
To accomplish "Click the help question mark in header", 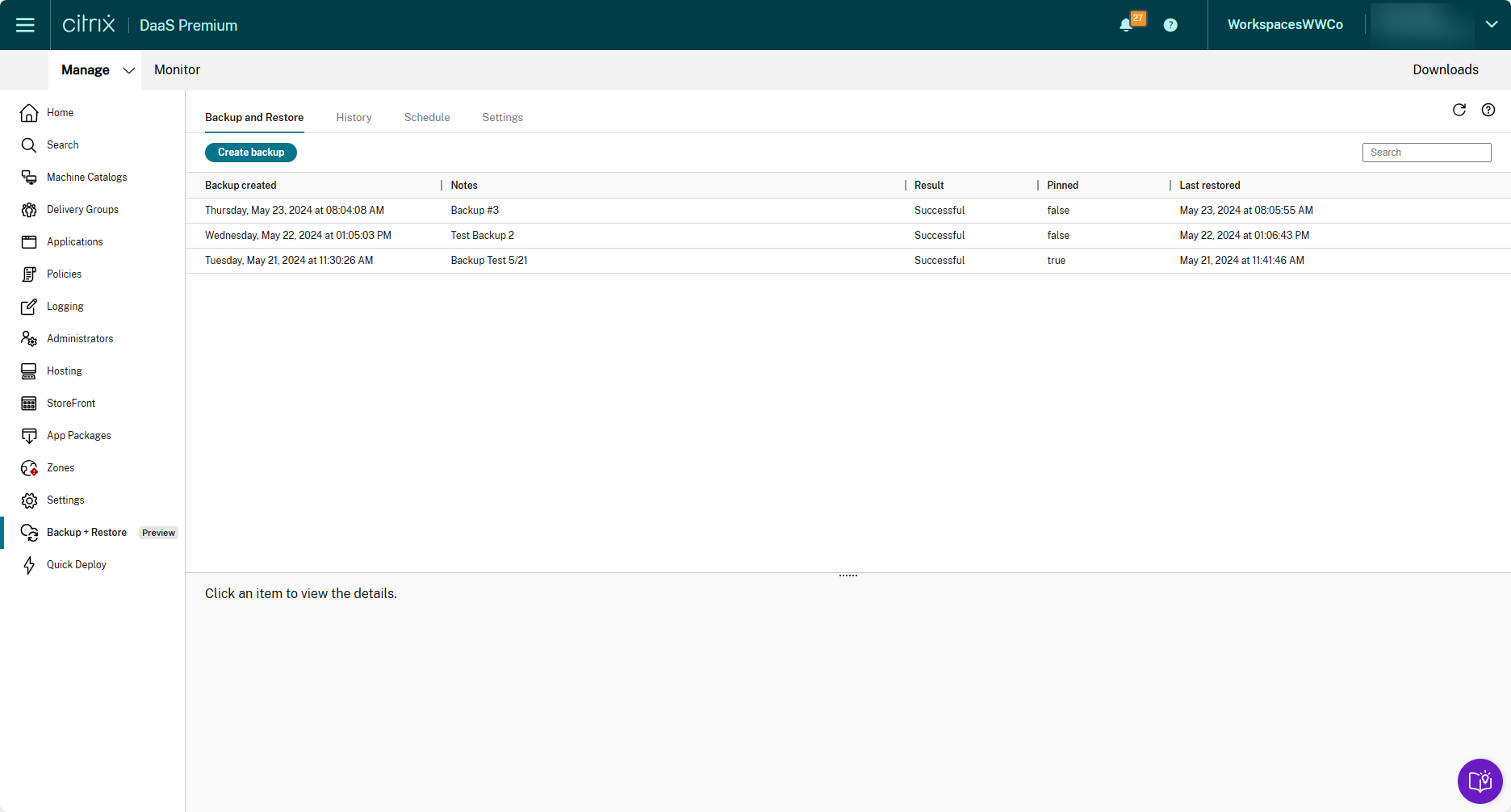I will [x=1170, y=25].
